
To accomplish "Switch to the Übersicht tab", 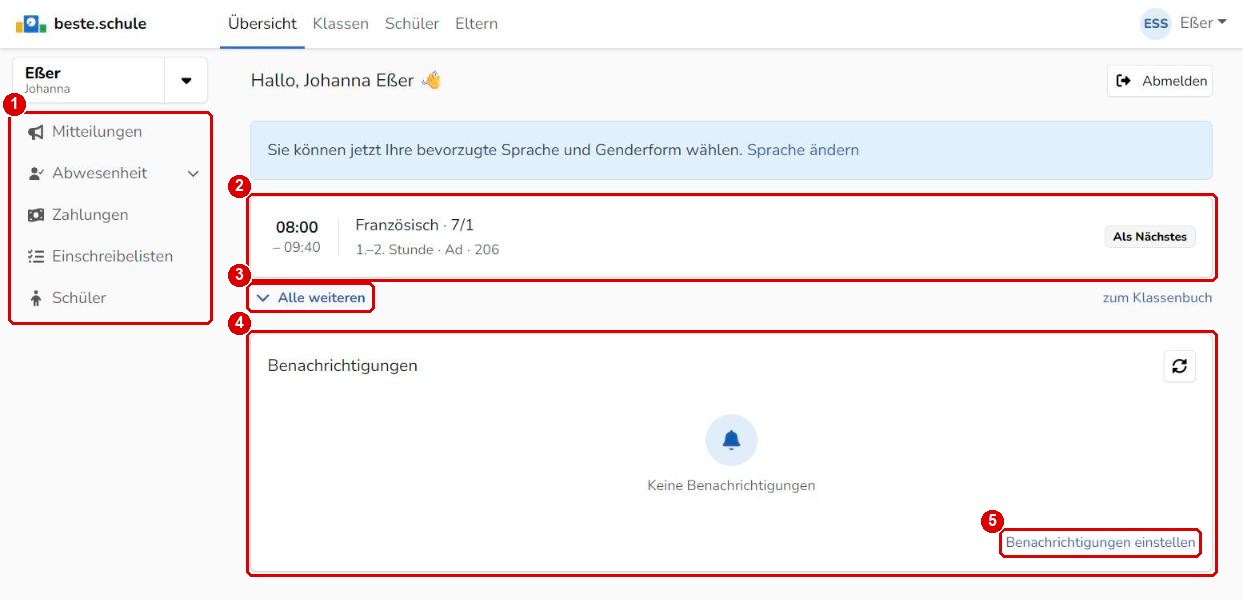I will tap(262, 23).
